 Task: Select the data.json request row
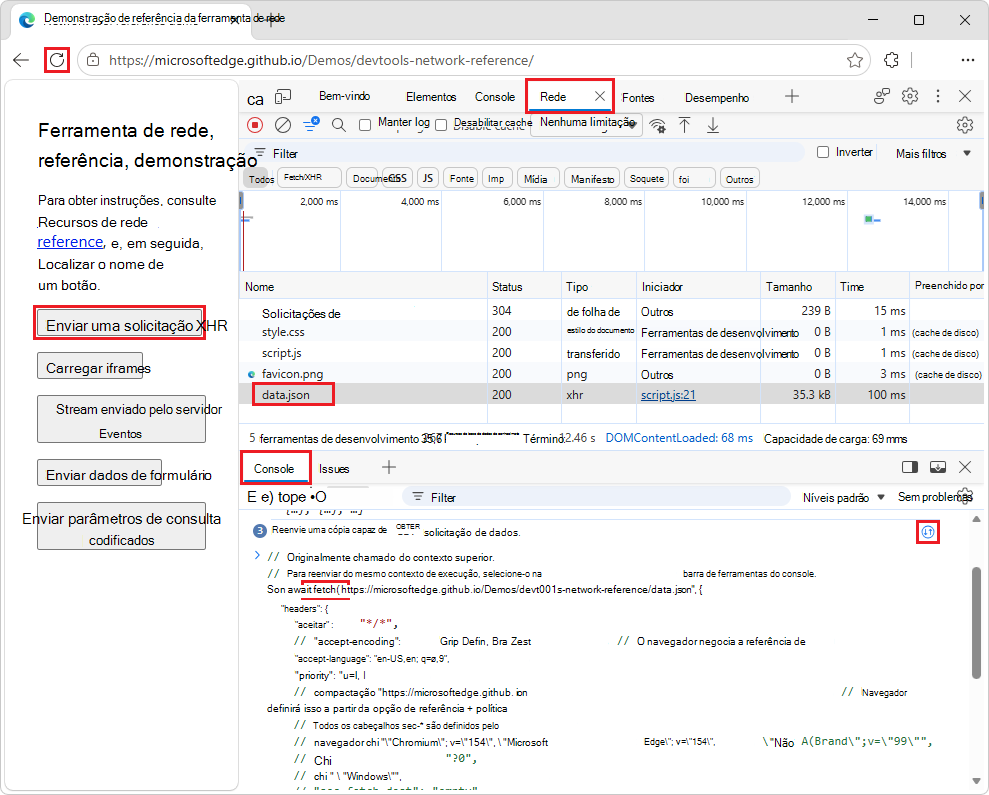pos(611,394)
